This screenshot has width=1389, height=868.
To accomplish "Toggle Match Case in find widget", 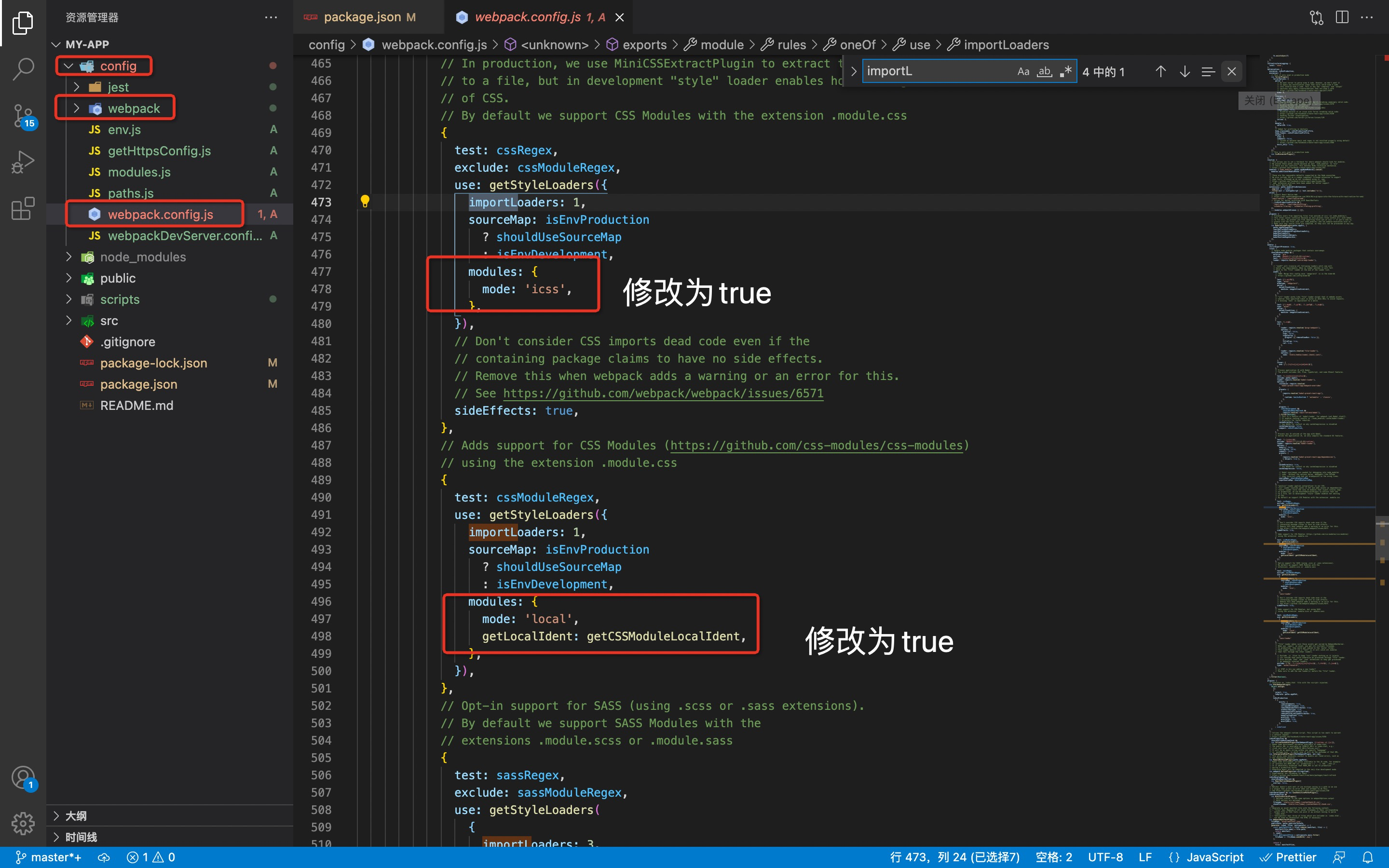I will click(1023, 72).
